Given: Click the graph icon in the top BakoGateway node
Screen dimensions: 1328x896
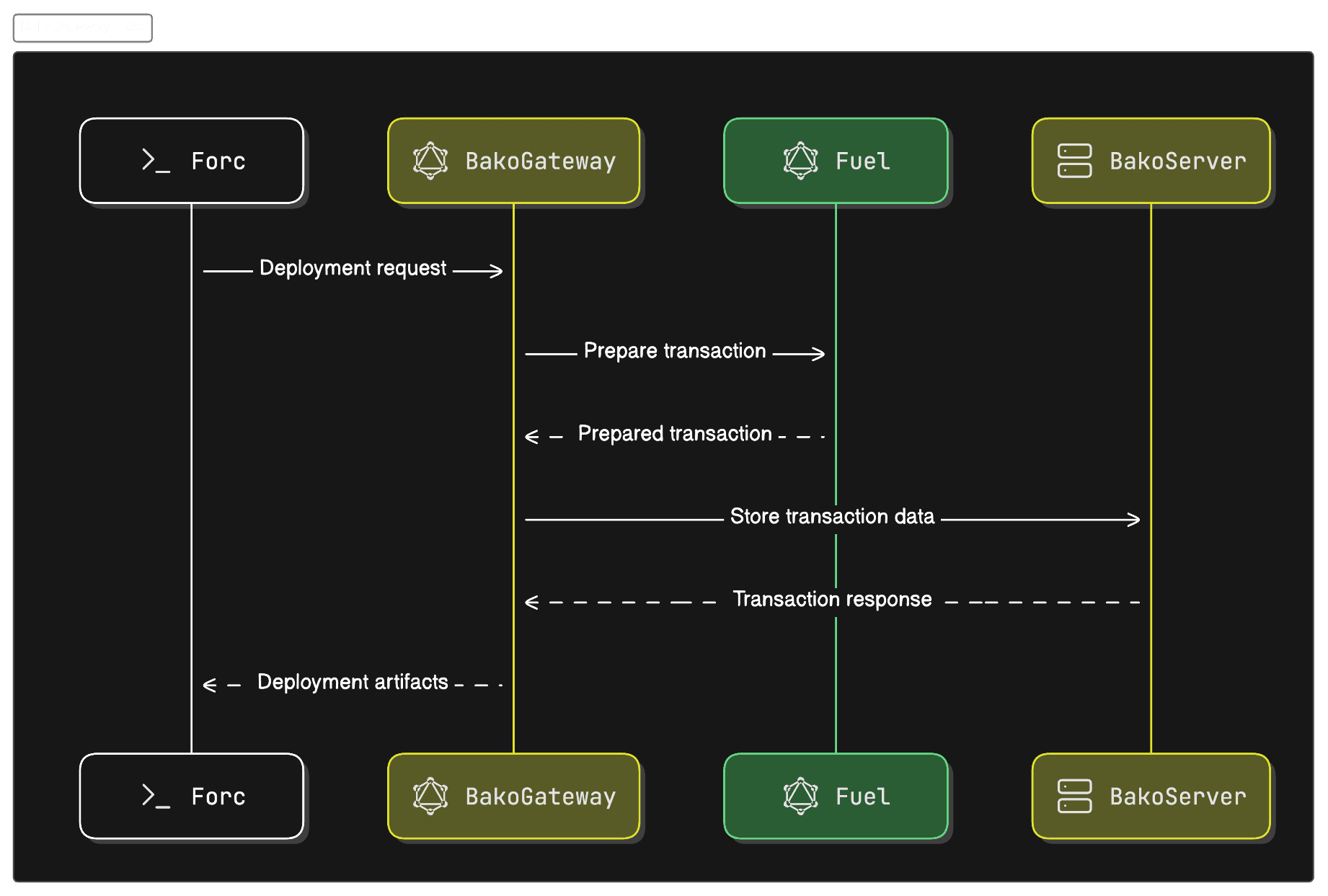Looking at the screenshot, I should coord(430,160).
